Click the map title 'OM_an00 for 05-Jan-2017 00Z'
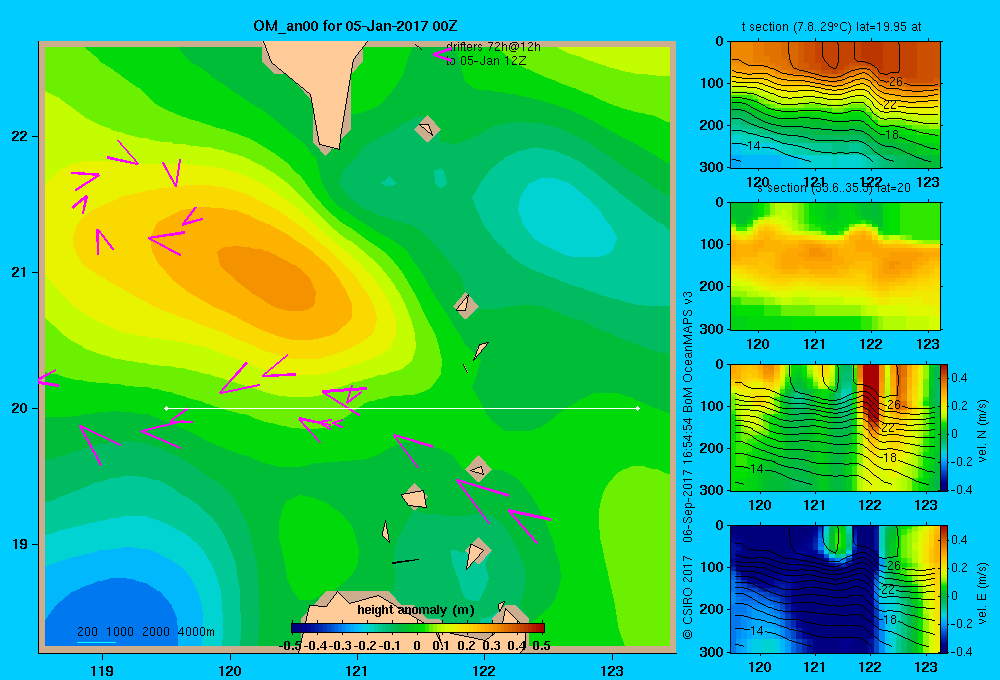Viewport: 1000px width, 680px height. 355,26
